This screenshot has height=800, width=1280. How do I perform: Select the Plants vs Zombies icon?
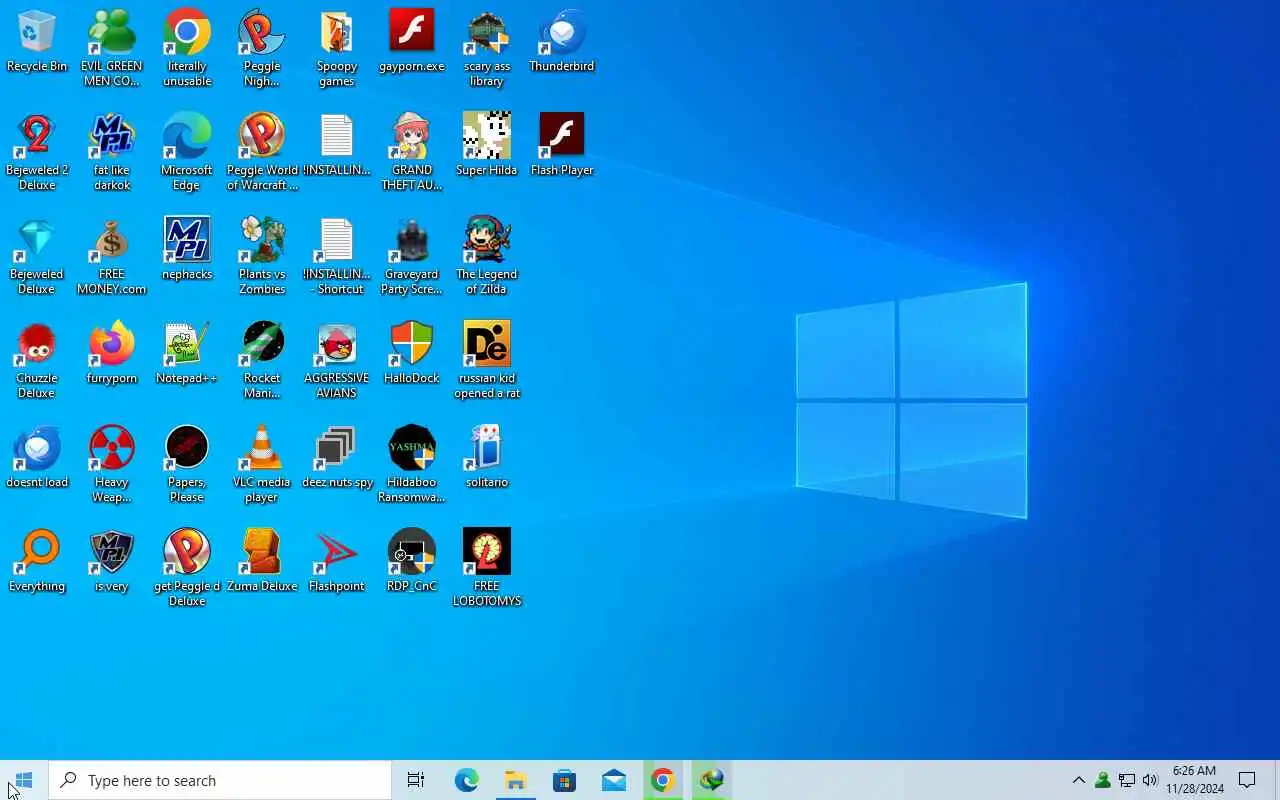[x=262, y=257]
